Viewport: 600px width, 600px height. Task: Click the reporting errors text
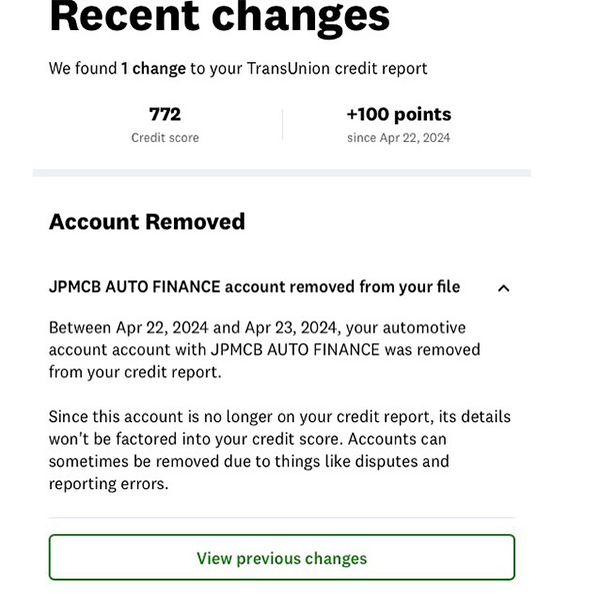click(109, 484)
